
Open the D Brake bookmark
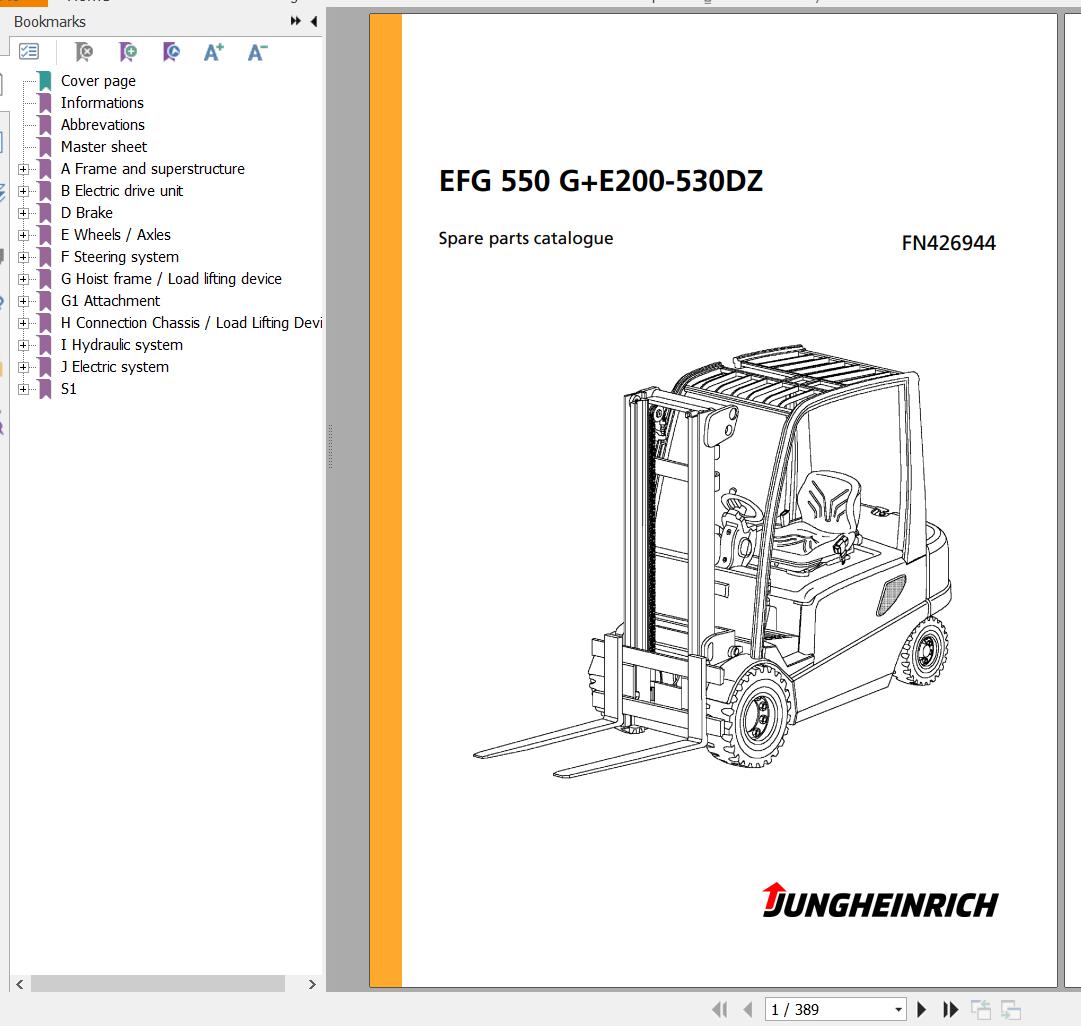pyautogui.click(x=86, y=213)
